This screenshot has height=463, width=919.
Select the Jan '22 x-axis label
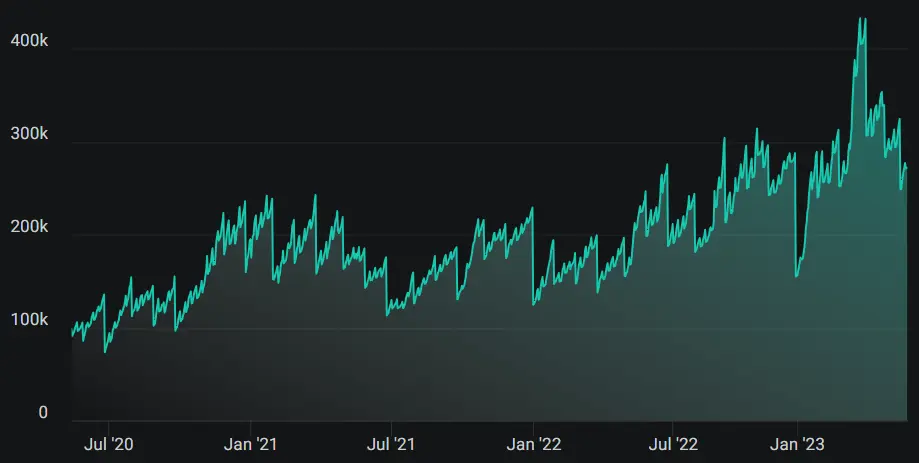click(534, 444)
